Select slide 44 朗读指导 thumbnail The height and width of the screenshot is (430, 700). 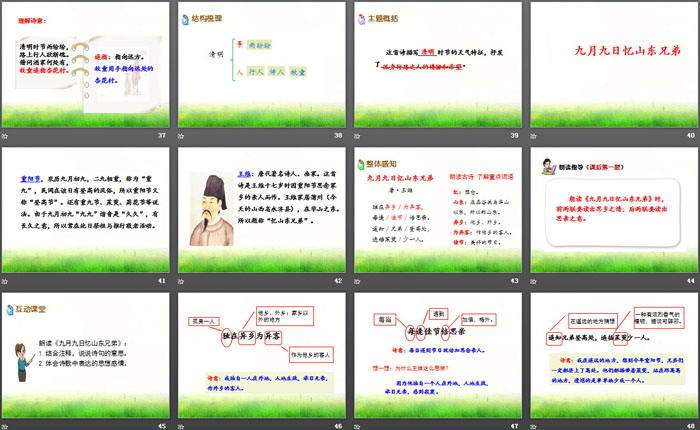[614, 210]
